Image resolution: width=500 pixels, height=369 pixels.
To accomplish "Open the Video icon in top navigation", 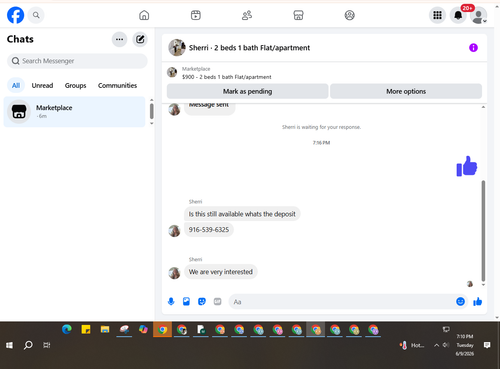I will (x=196, y=15).
